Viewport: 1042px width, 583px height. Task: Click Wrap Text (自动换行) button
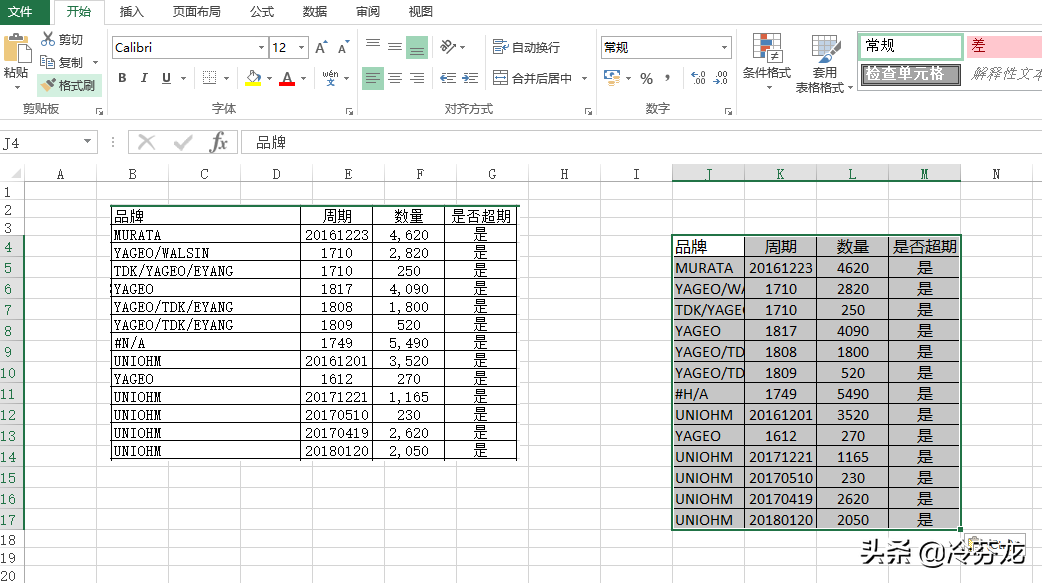click(x=526, y=47)
